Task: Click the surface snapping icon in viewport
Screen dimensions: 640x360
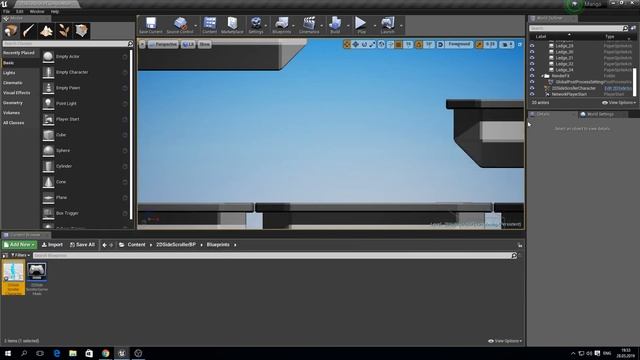Action: [x=390, y=44]
